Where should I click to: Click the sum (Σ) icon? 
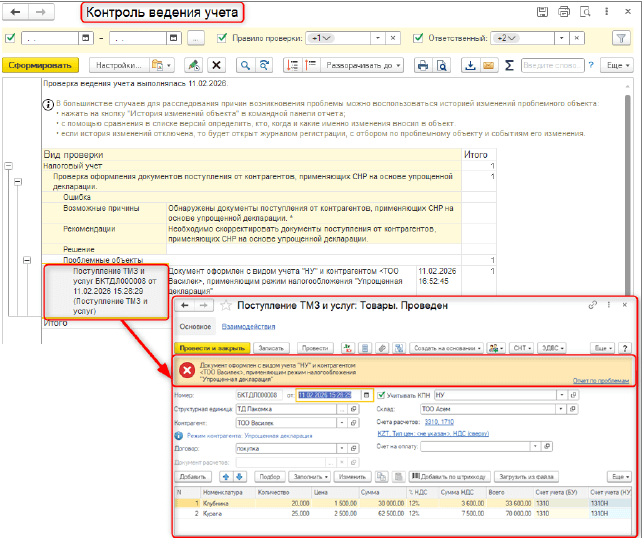[510, 65]
